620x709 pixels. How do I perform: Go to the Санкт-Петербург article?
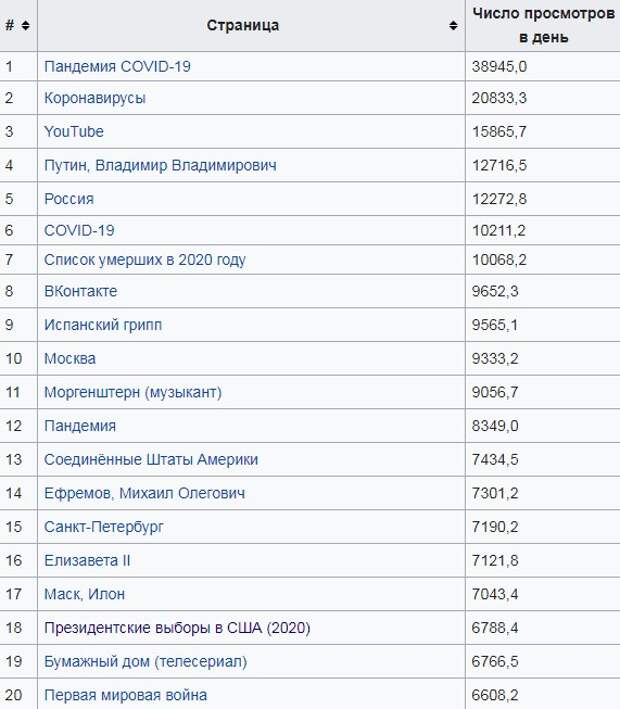tap(103, 526)
